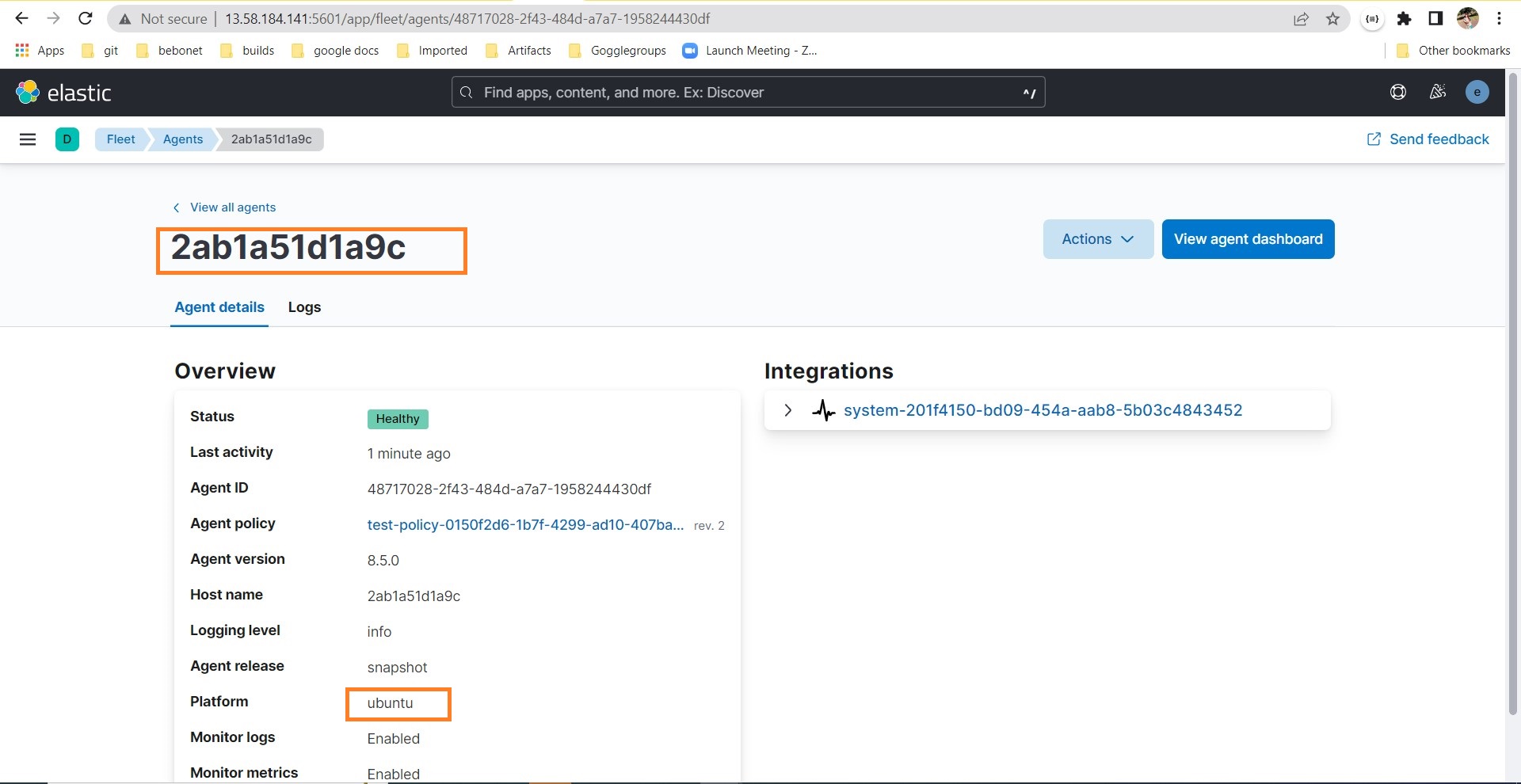Image resolution: width=1521 pixels, height=784 pixels.
Task: Open Chrome settings via three-dot menu
Action: pyautogui.click(x=1499, y=17)
